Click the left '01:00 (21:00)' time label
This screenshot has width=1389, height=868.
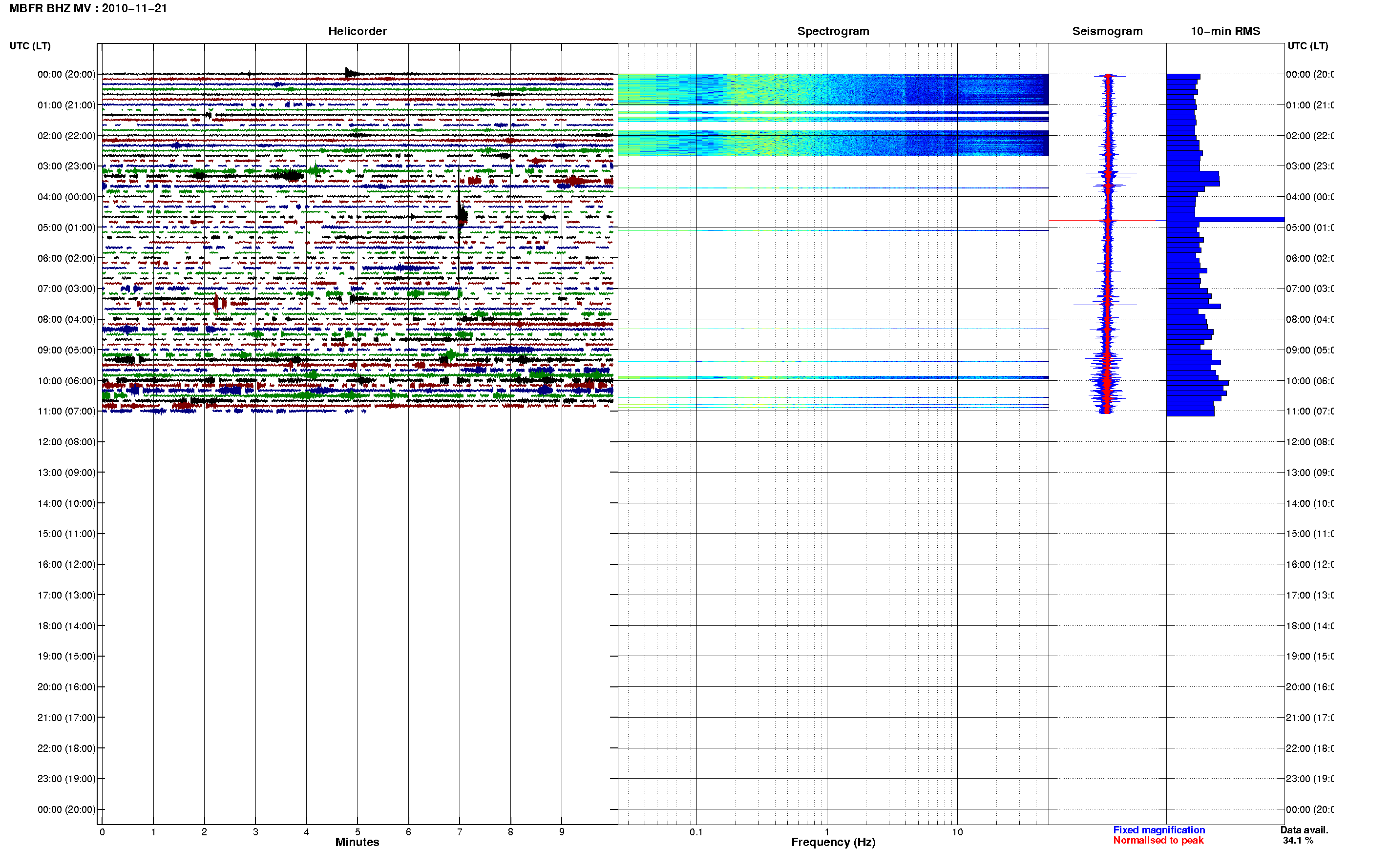point(66,105)
